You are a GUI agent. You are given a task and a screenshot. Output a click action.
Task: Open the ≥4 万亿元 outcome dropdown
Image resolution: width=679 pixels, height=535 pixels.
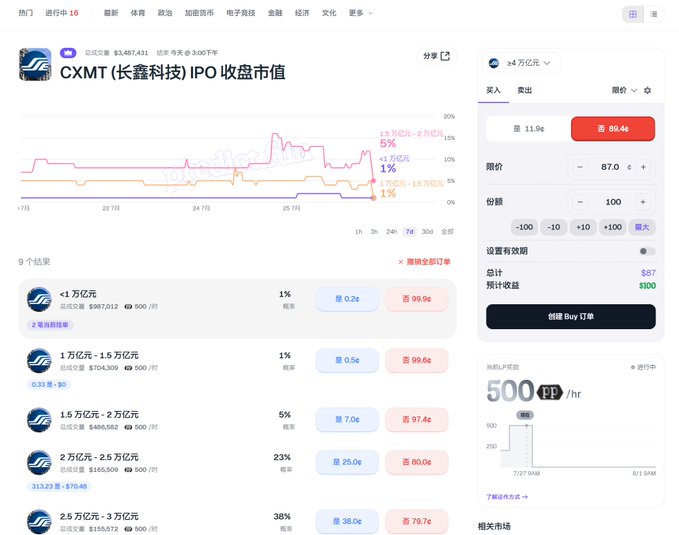[521, 63]
